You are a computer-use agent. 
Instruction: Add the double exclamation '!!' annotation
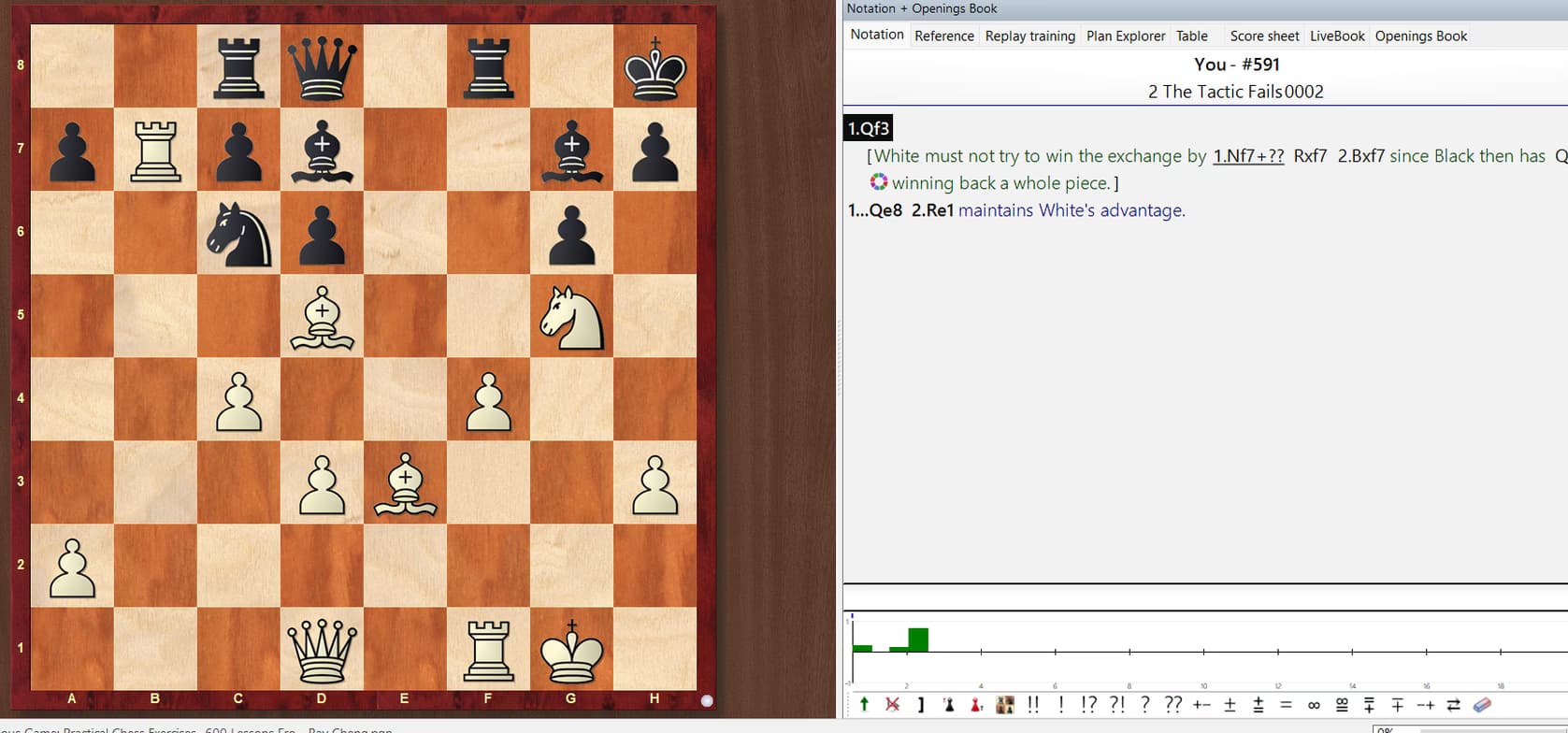point(1033,705)
